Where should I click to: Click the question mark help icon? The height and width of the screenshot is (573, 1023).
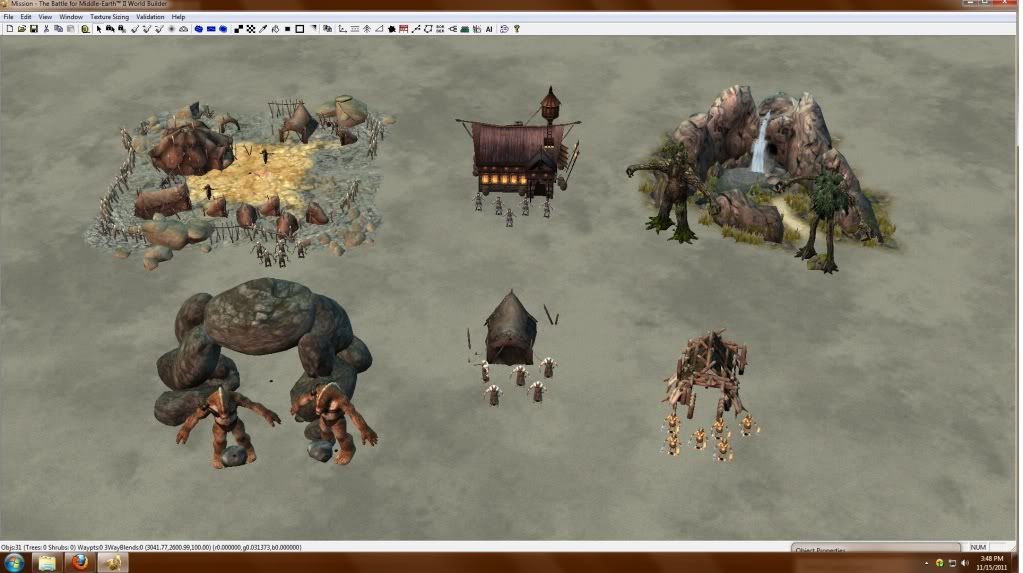click(x=517, y=29)
